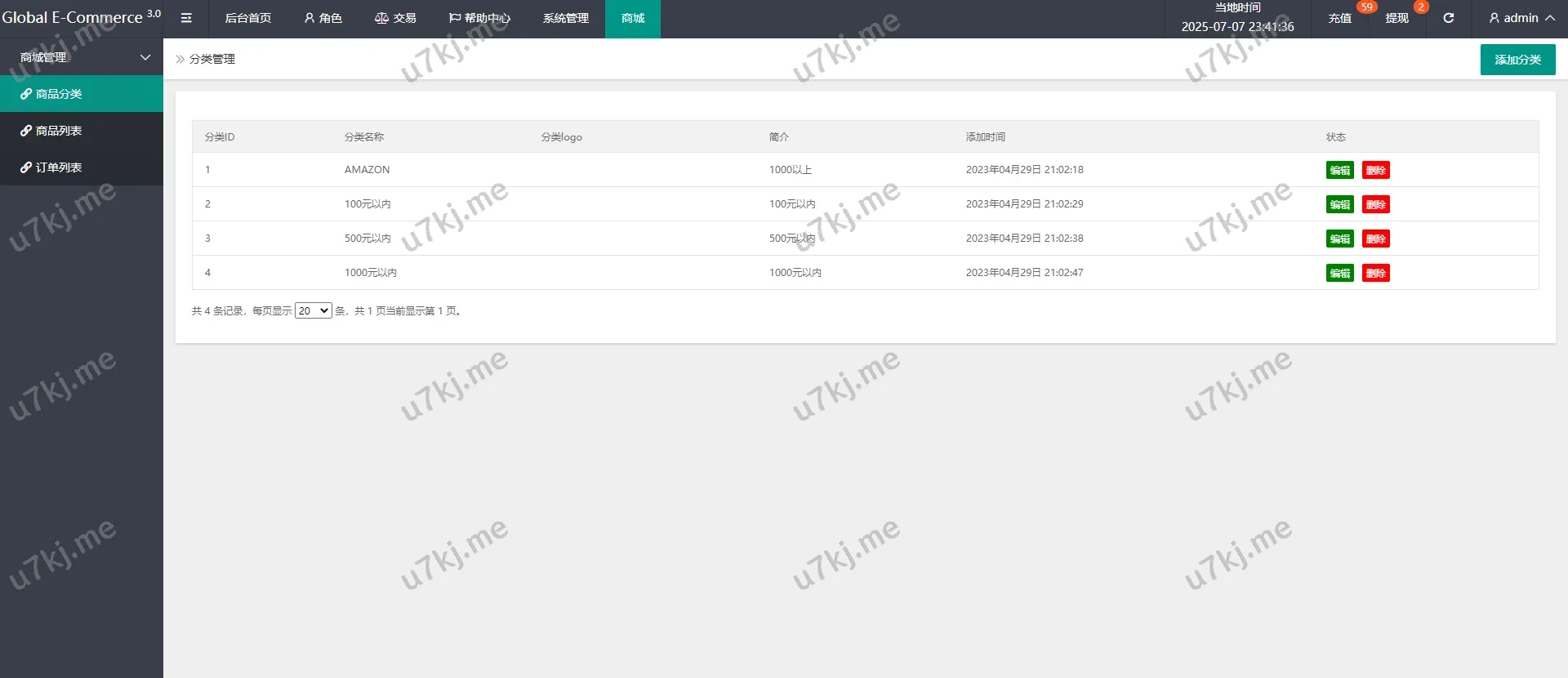Image resolution: width=1568 pixels, height=678 pixels.
Task: Open the page size dropdown showing 20
Action: pos(313,310)
